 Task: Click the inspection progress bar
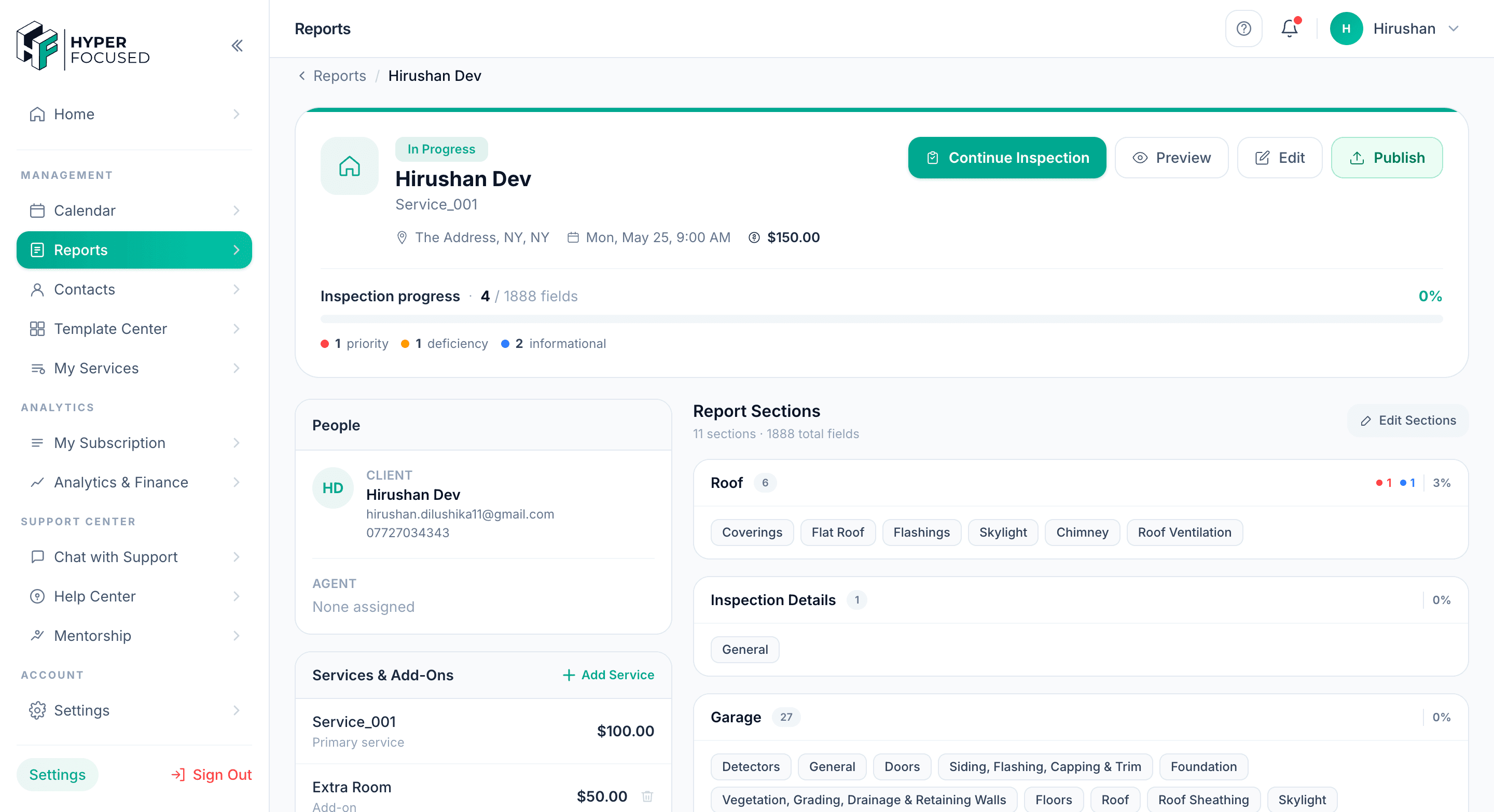[881, 319]
